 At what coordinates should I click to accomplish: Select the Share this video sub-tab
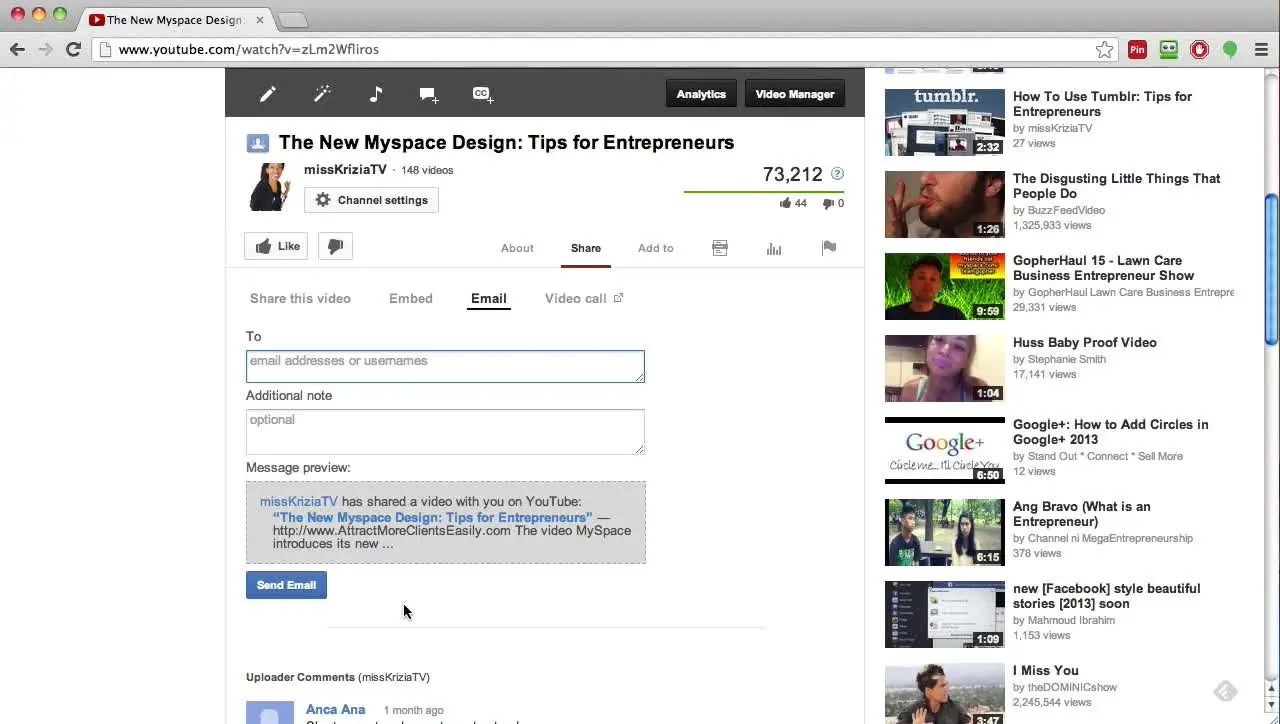pos(300,298)
